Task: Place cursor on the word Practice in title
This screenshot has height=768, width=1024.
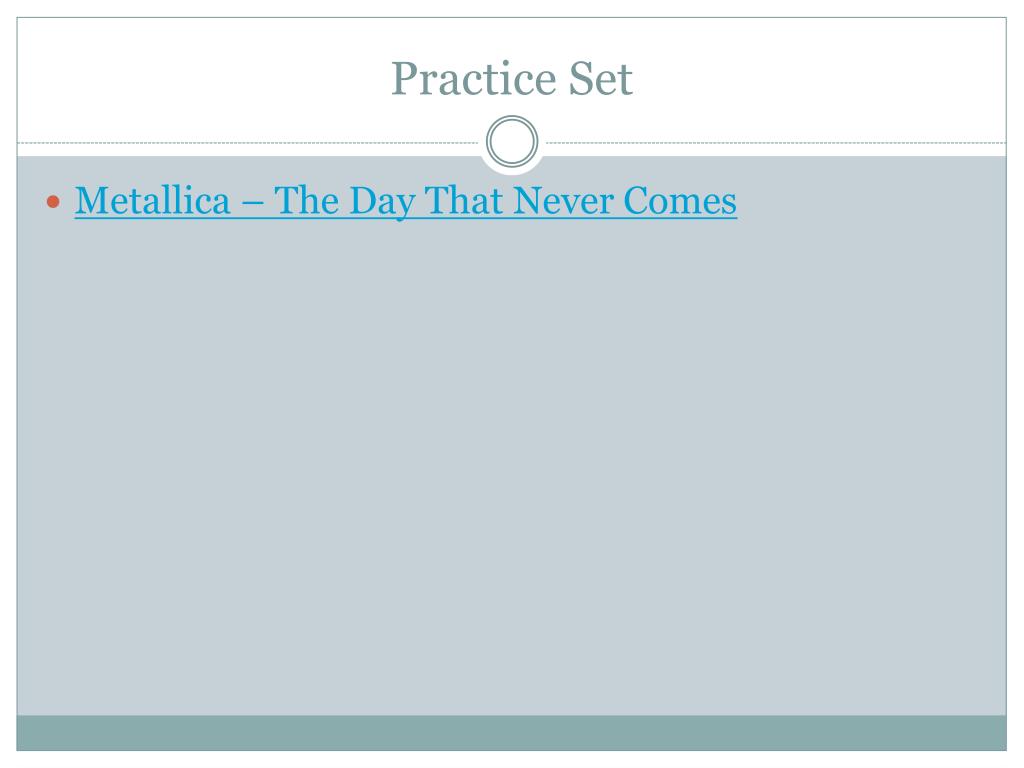Action: [473, 78]
